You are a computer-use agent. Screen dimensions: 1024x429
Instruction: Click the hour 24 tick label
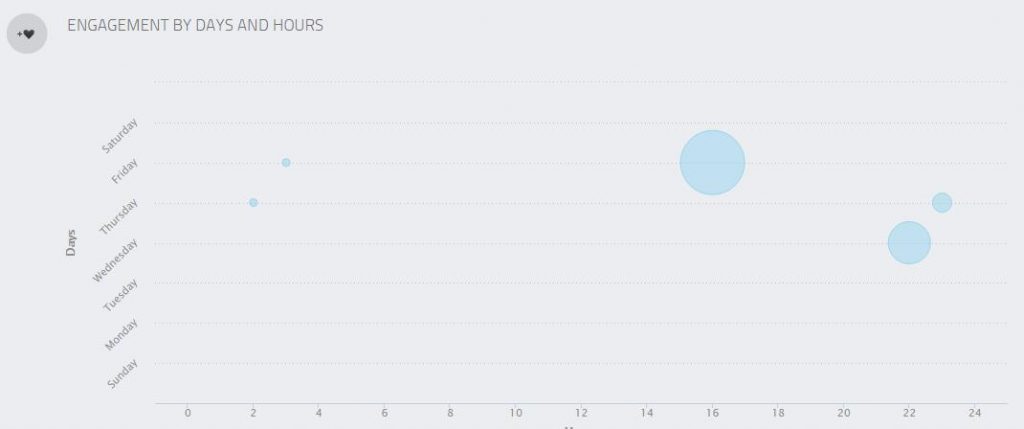(975, 413)
